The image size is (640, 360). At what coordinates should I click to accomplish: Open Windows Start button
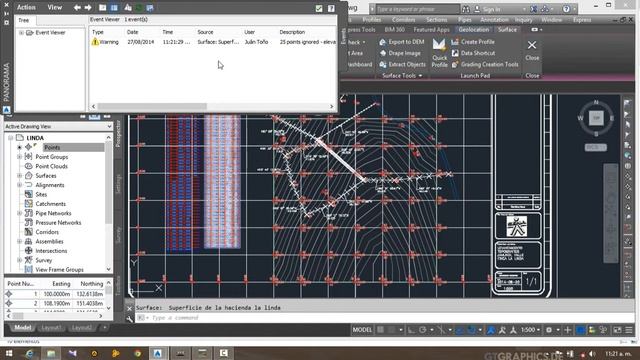click(9, 353)
